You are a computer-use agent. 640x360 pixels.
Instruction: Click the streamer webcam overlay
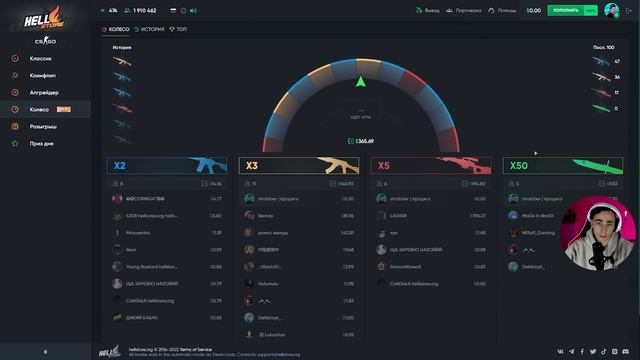point(598,233)
